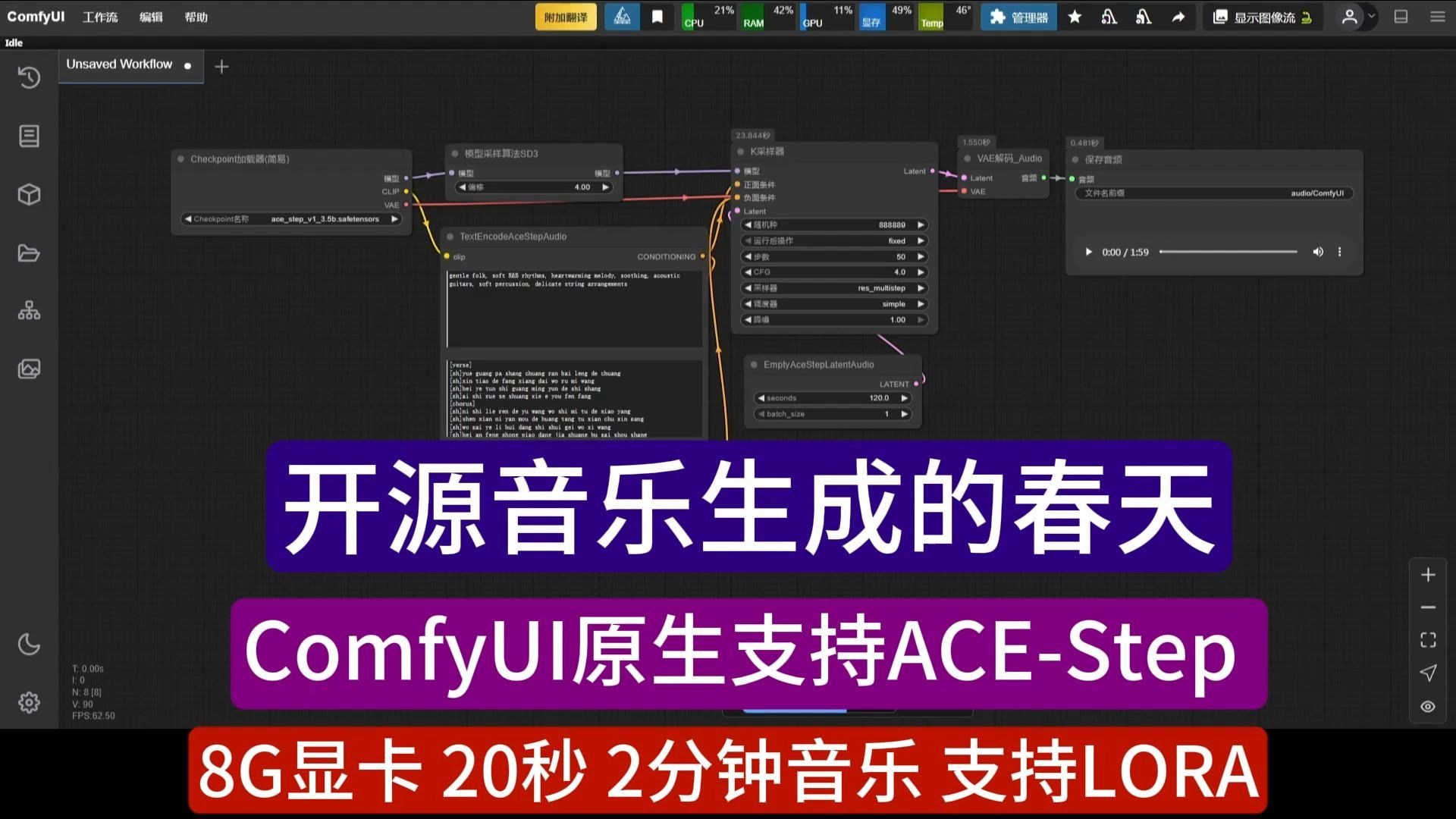Open the 编辑 menu

(151, 17)
